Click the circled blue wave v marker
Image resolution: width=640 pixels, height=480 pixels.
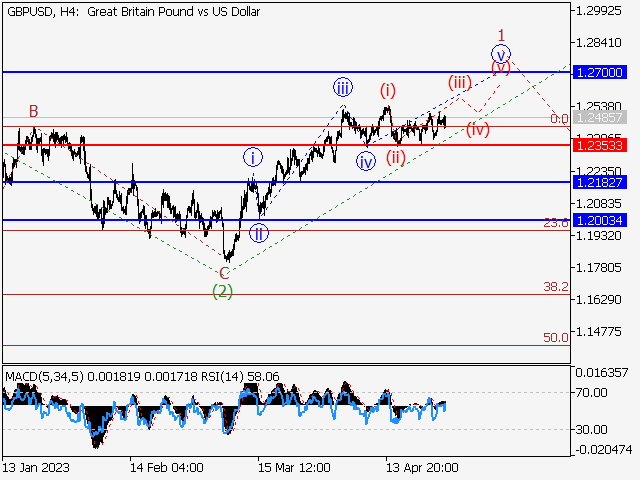(501, 54)
